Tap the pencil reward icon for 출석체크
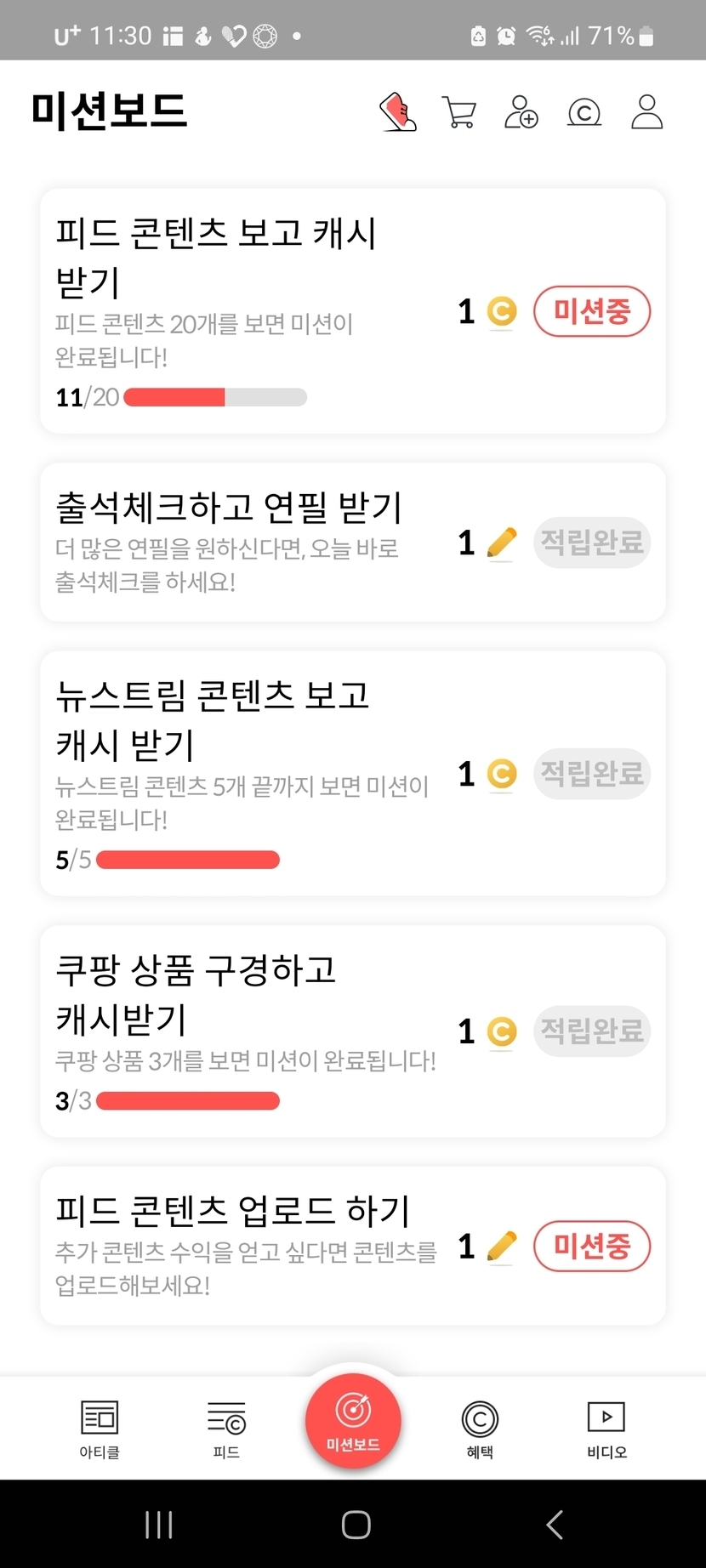 (502, 543)
